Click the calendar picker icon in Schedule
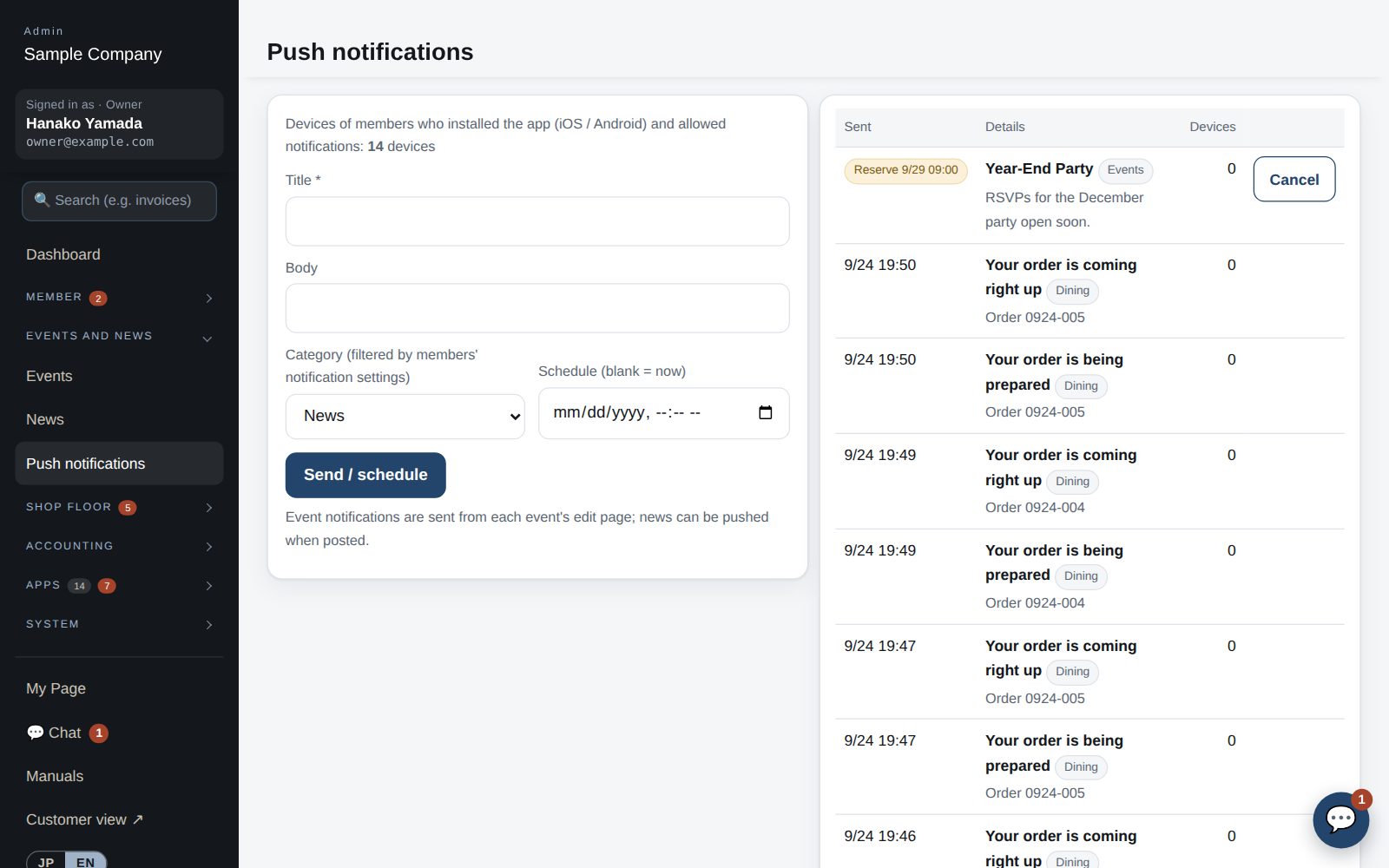The height and width of the screenshot is (868, 1389). pyautogui.click(x=765, y=412)
